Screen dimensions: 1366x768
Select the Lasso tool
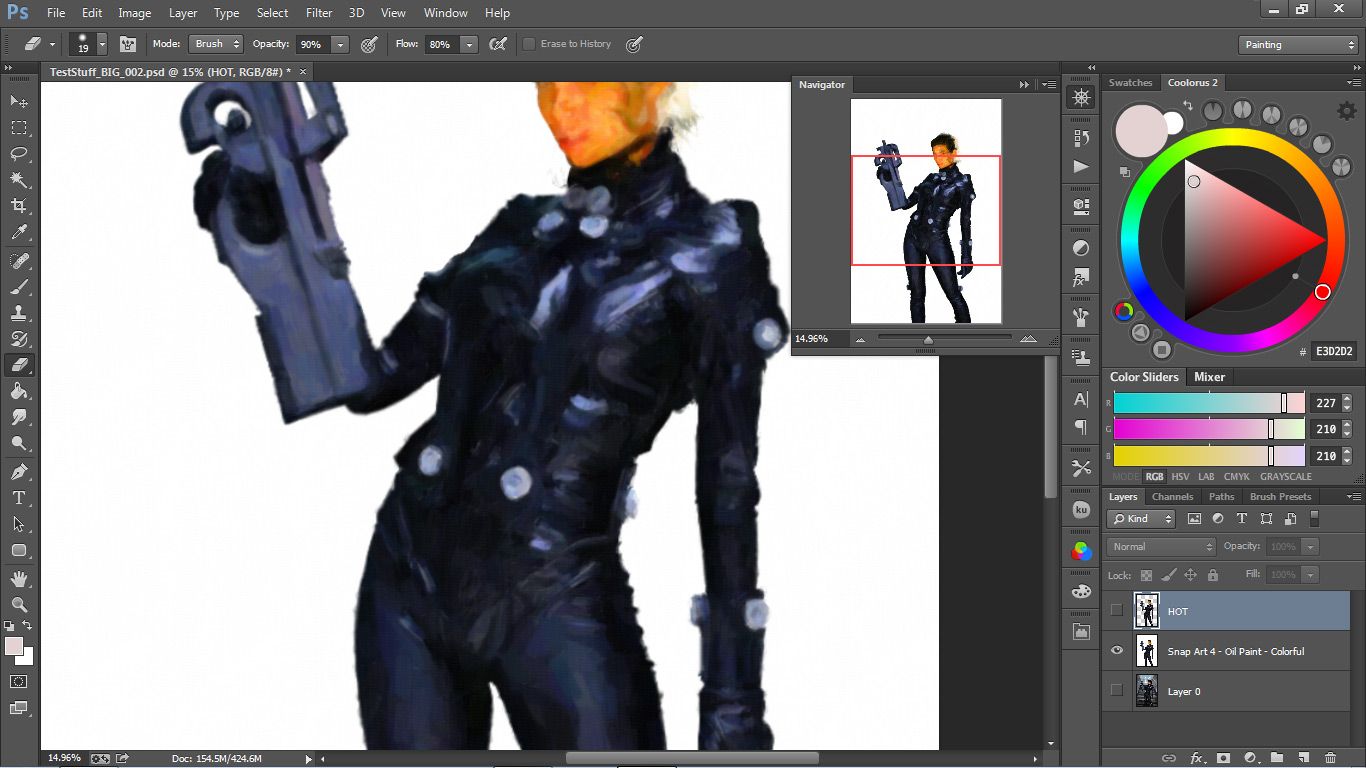click(x=19, y=154)
